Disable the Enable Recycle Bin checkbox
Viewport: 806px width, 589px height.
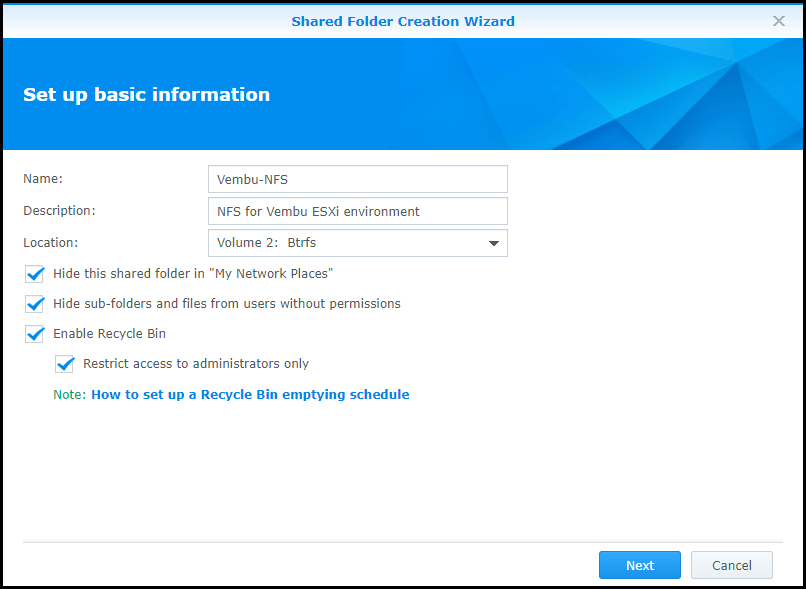34,334
